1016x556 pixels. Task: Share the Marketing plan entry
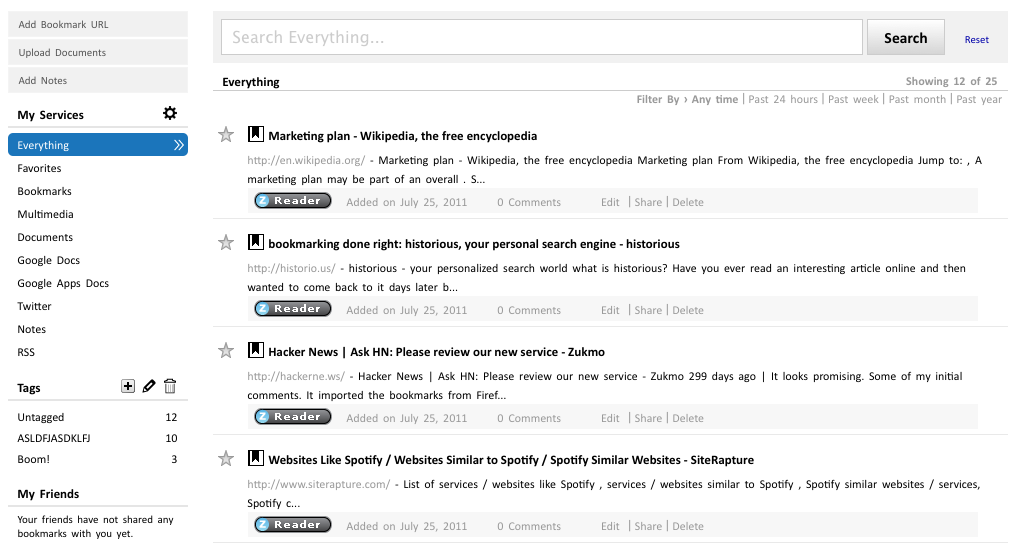pyautogui.click(x=648, y=202)
